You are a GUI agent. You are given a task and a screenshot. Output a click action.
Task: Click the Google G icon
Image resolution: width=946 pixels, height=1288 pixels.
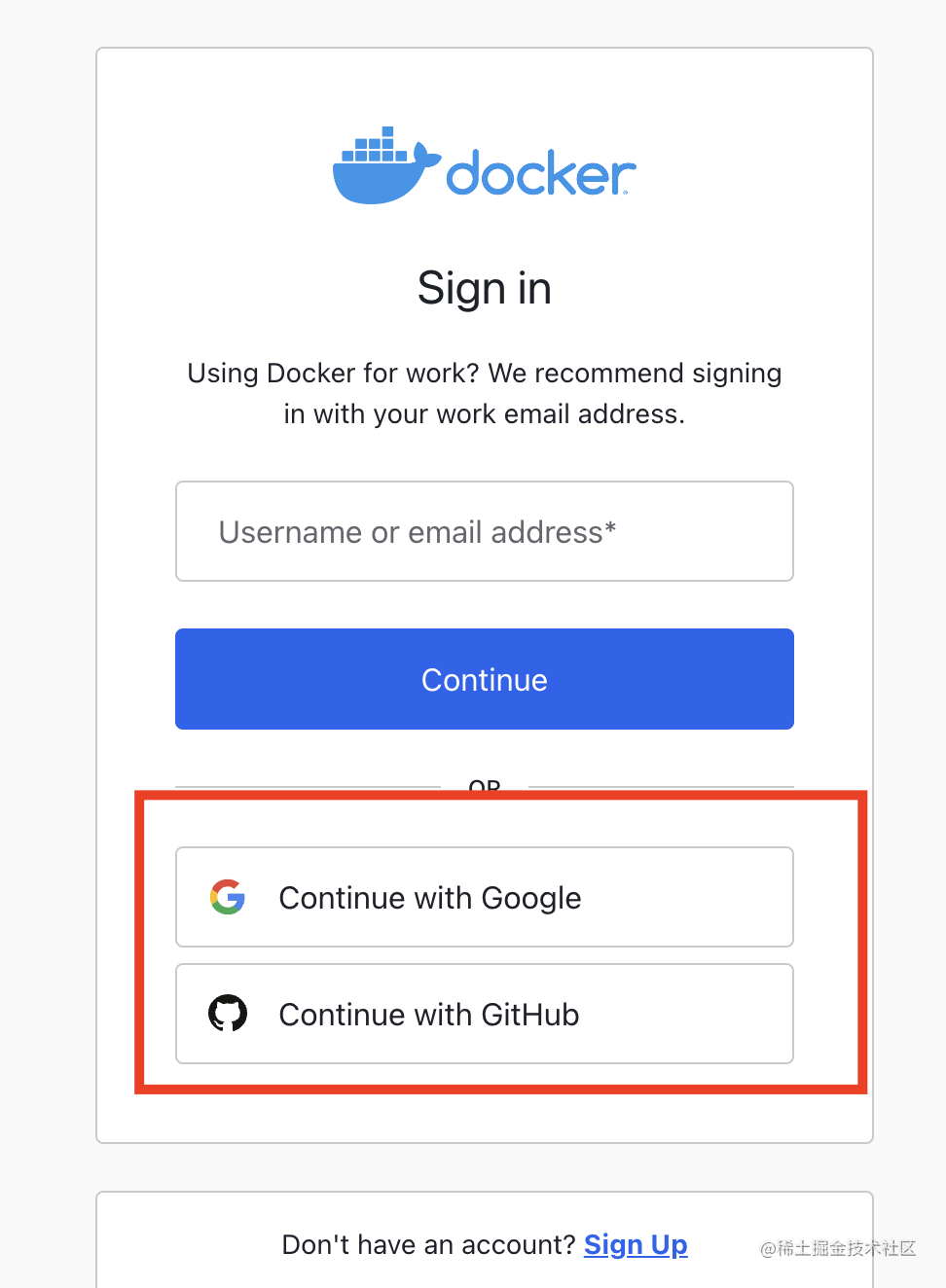click(x=228, y=897)
